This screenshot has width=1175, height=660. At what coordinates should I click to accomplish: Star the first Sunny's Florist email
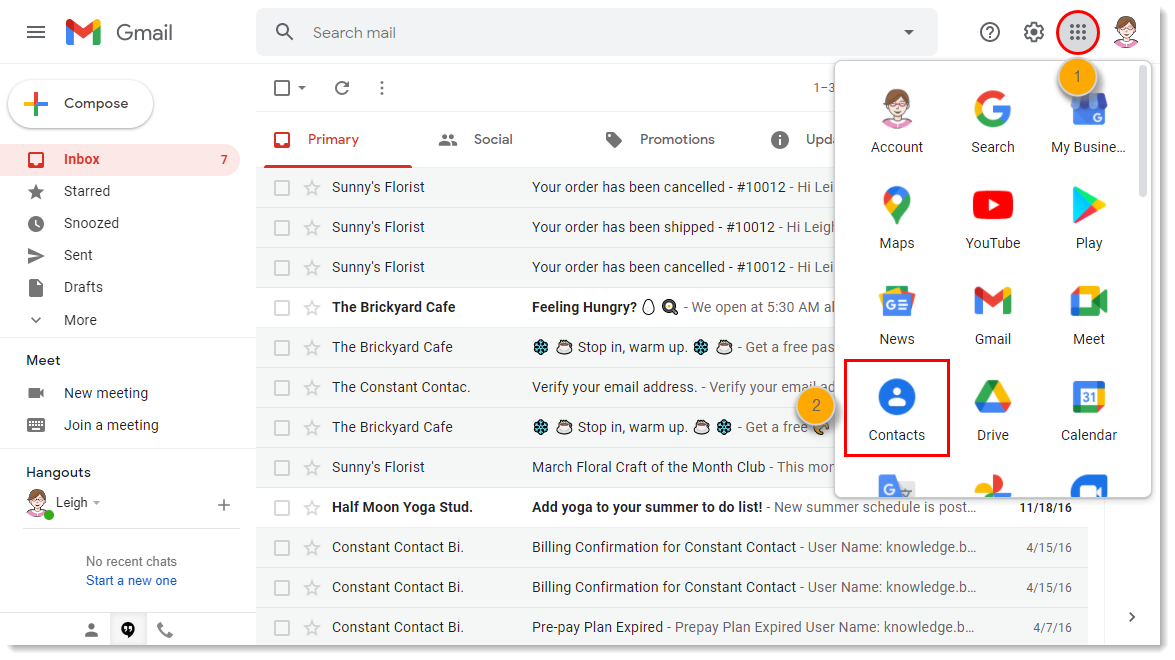point(311,187)
